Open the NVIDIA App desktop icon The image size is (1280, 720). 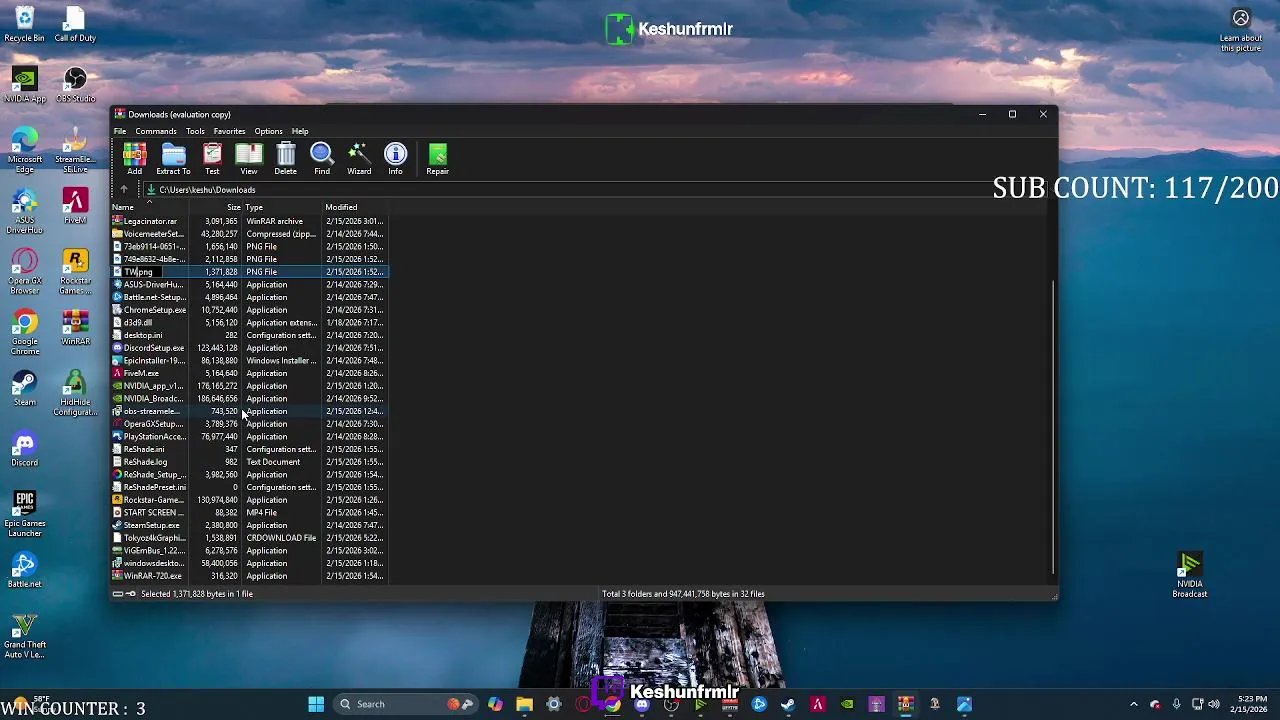24,85
